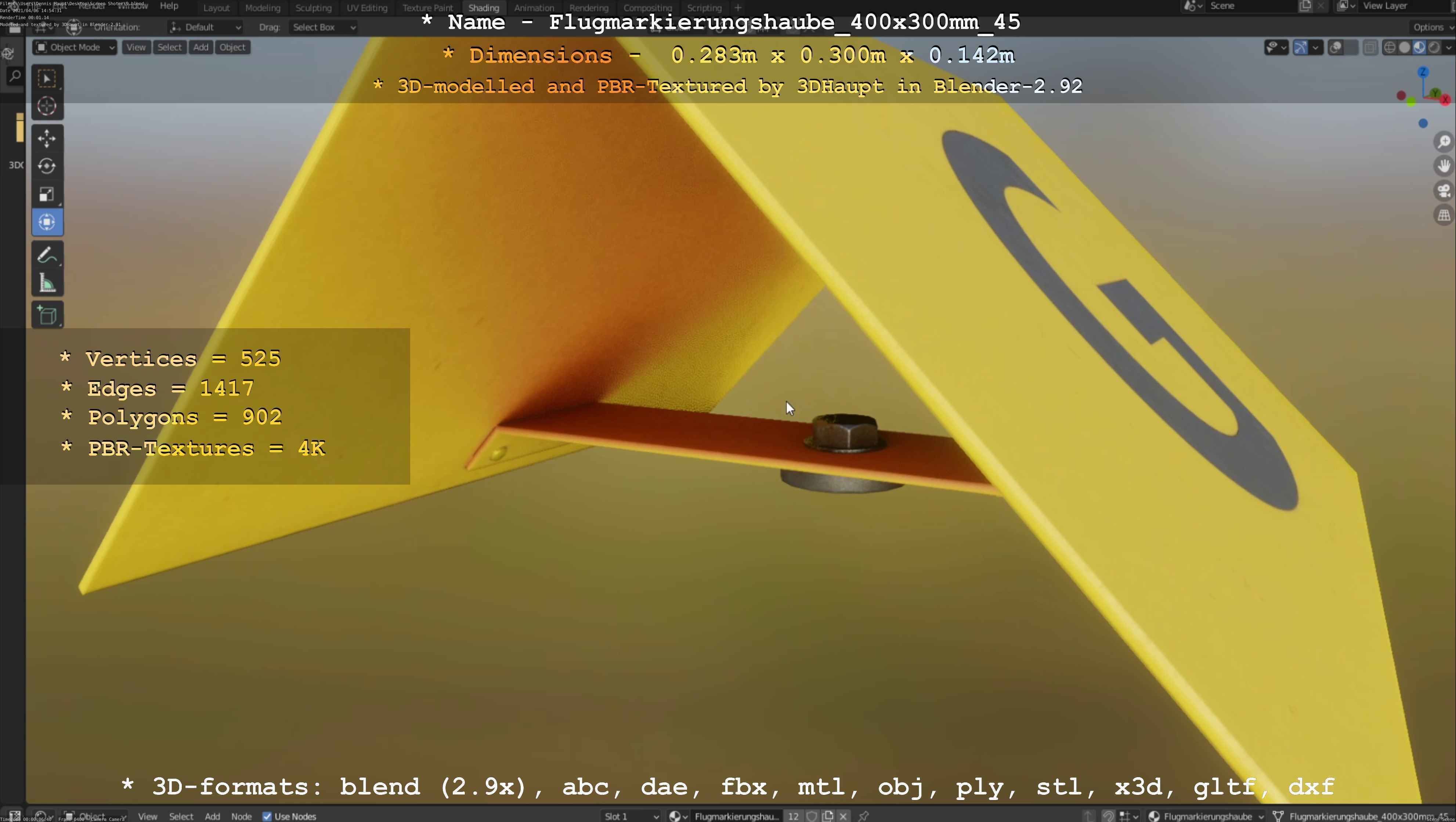Switch to Material Preview shading
This screenshot has width=1456, height=822.
click(1419, 47)
